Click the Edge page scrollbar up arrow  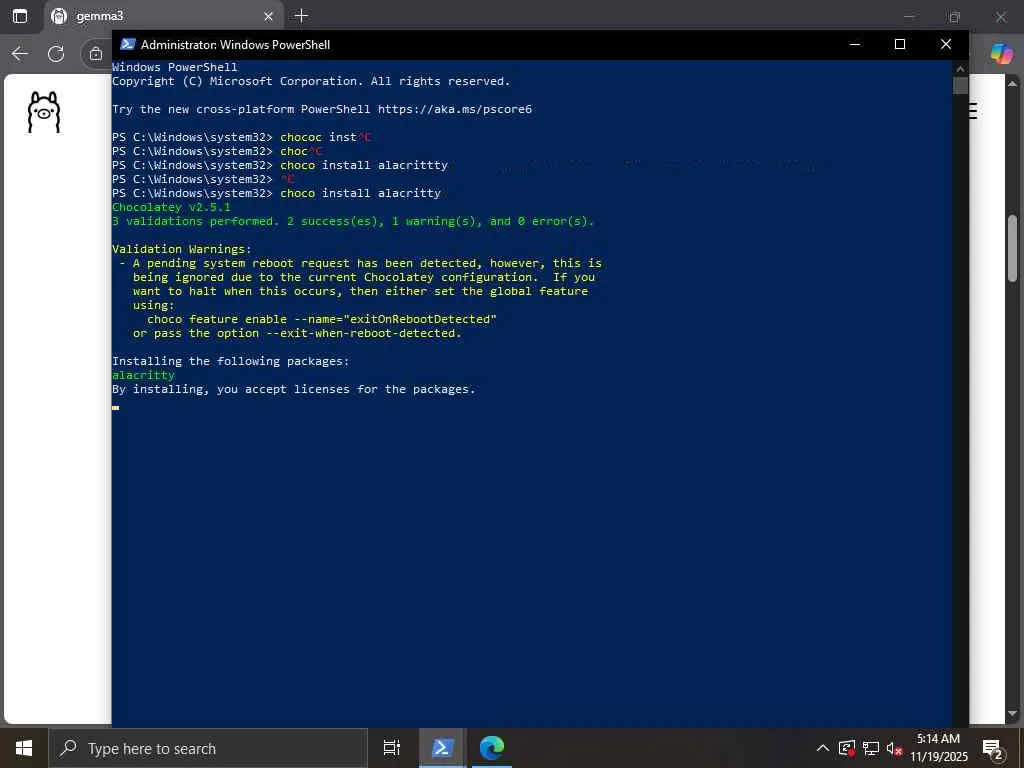pyautogui.click(x=1012, y=83)
